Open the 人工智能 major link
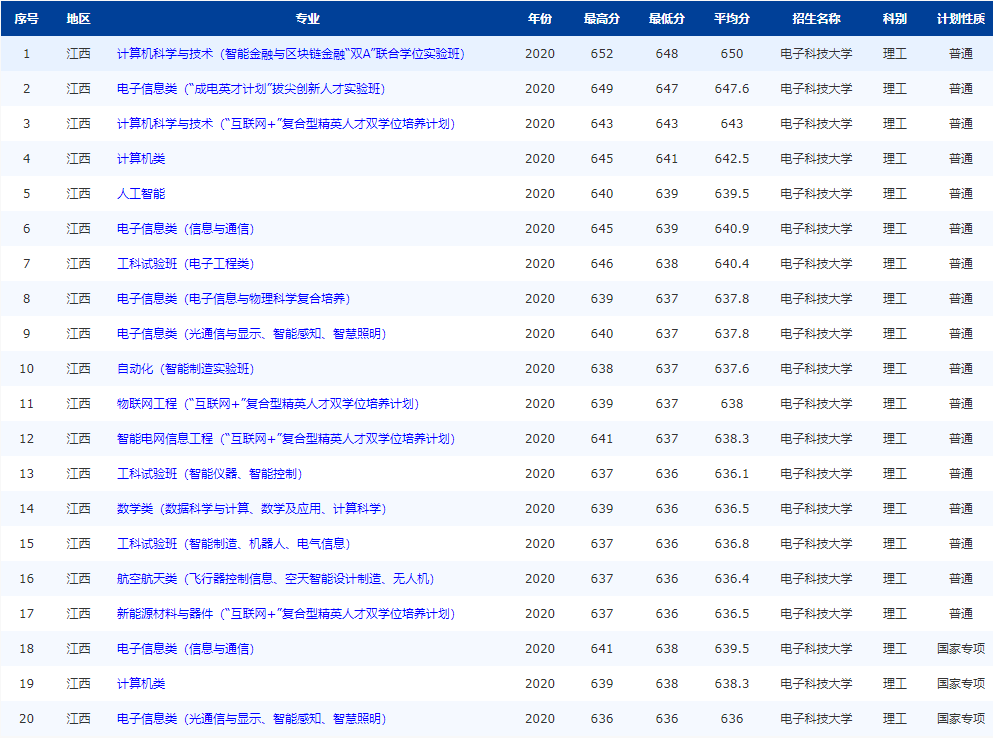Viewport: 993px width, 738px height. pos(141,193)
